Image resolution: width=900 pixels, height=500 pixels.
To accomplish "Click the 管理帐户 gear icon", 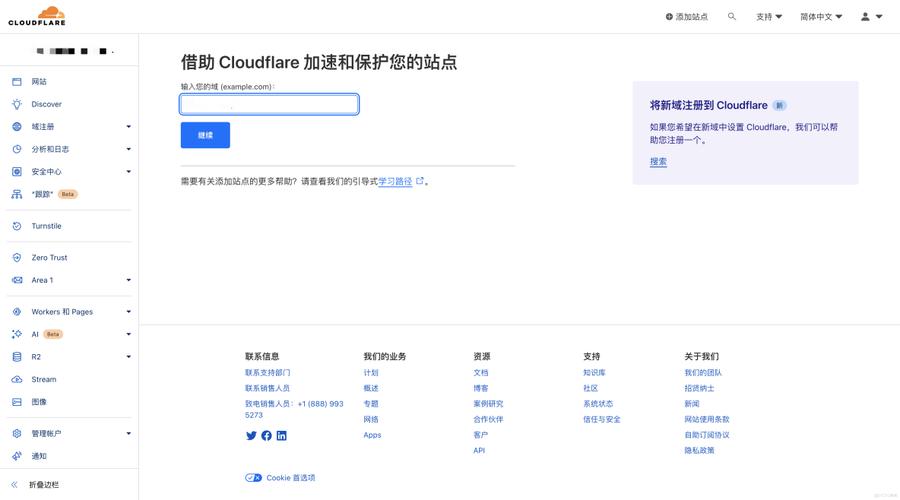I will coord(17,433).
